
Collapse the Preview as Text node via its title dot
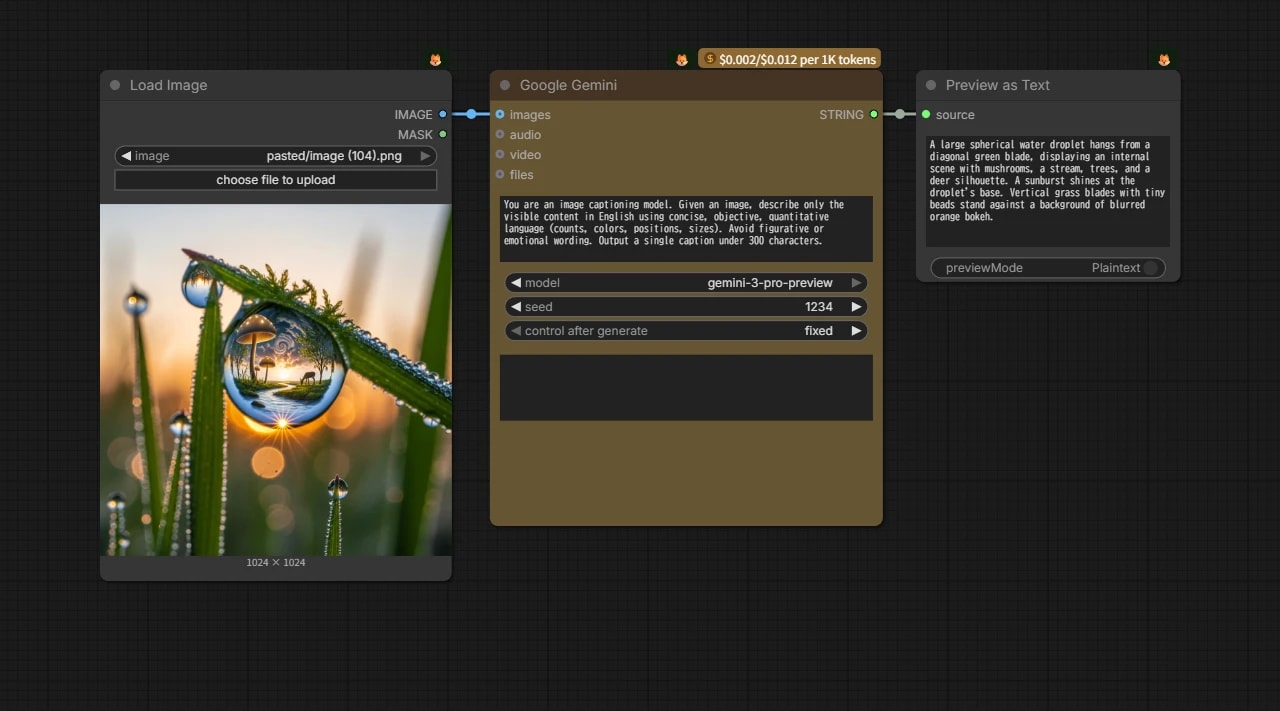pyautogui.click(x=931, y=85)
